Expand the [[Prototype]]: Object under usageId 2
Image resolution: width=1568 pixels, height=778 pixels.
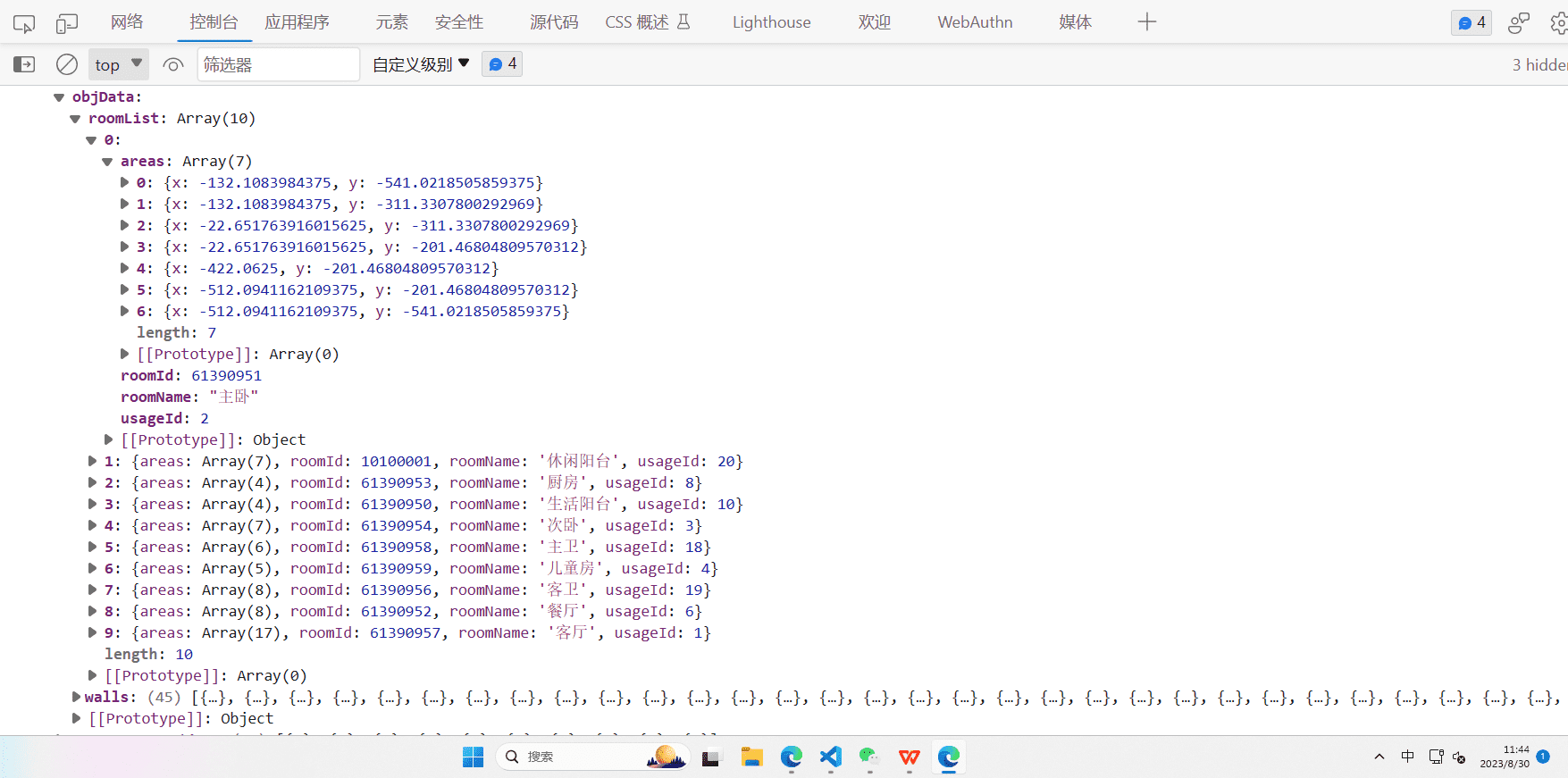(x=109, y=439)
